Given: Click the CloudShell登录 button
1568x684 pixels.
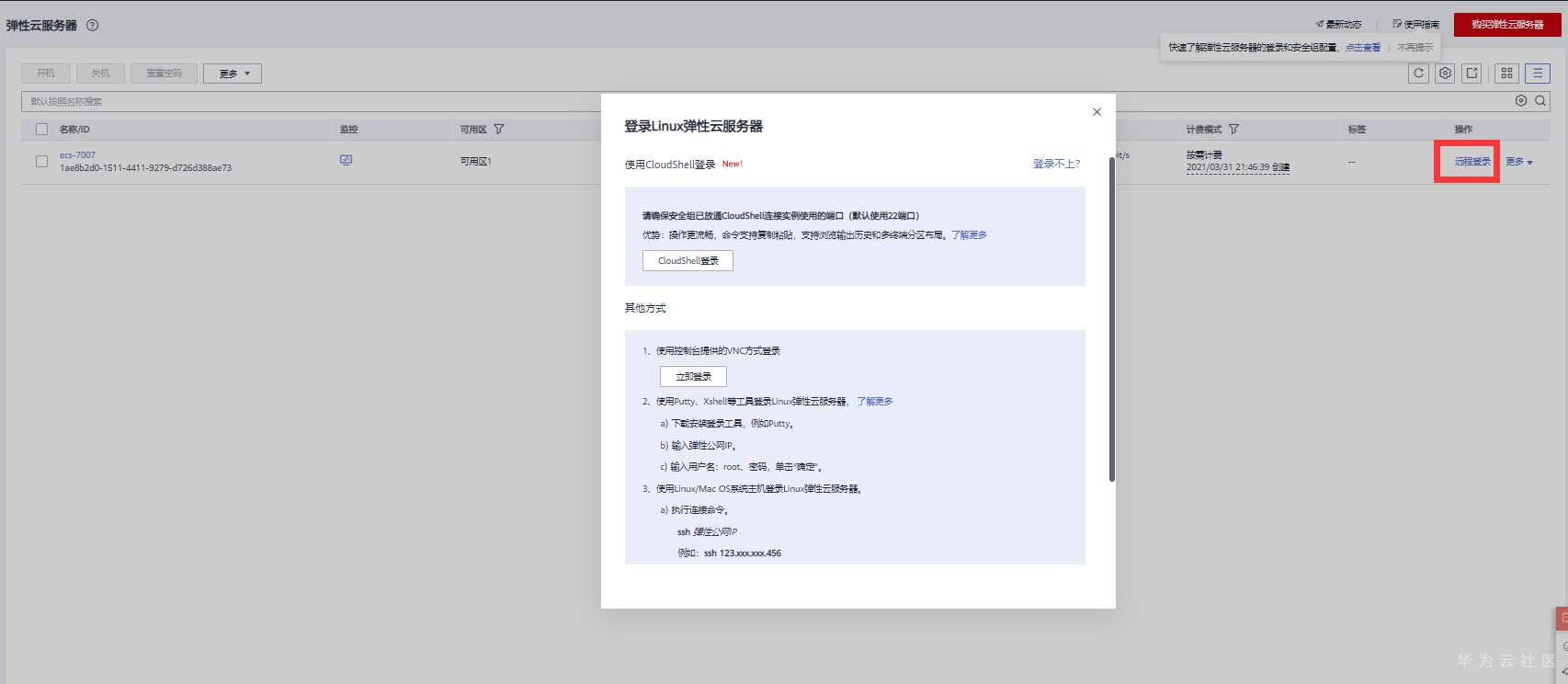Looking at the screenshot, I should click(687, 261).
